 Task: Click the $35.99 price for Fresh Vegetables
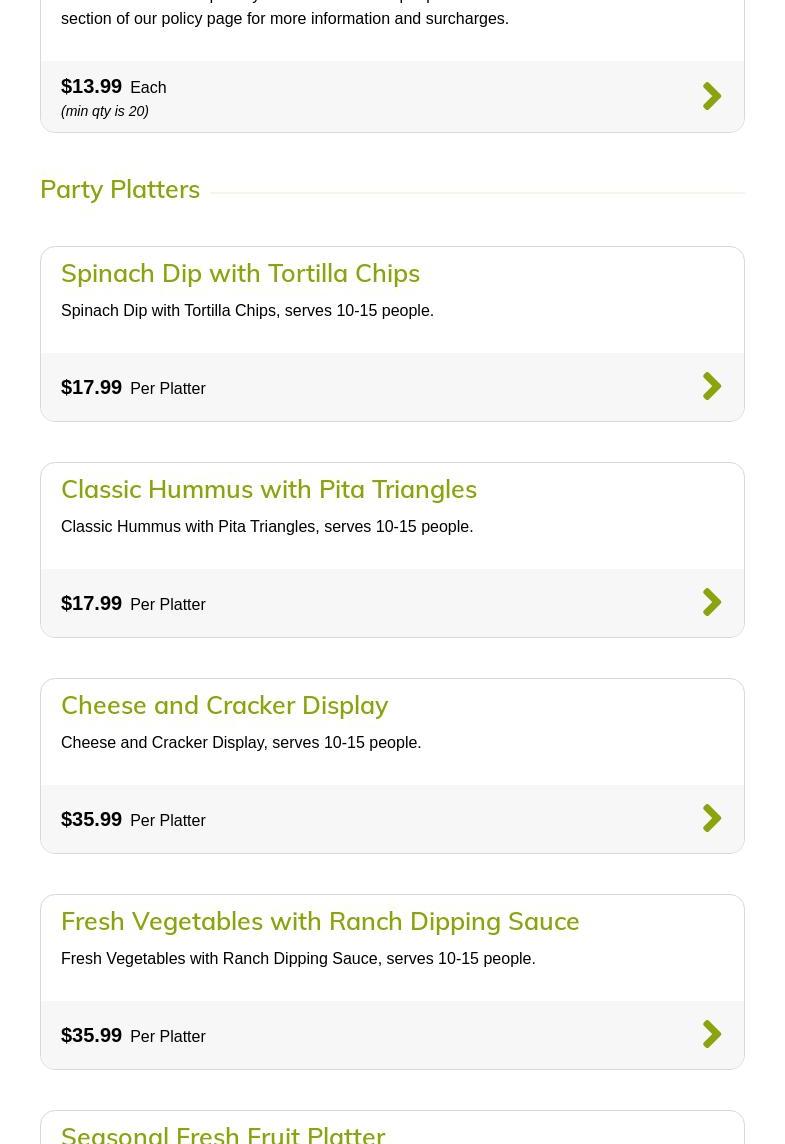coord(92,1035)
